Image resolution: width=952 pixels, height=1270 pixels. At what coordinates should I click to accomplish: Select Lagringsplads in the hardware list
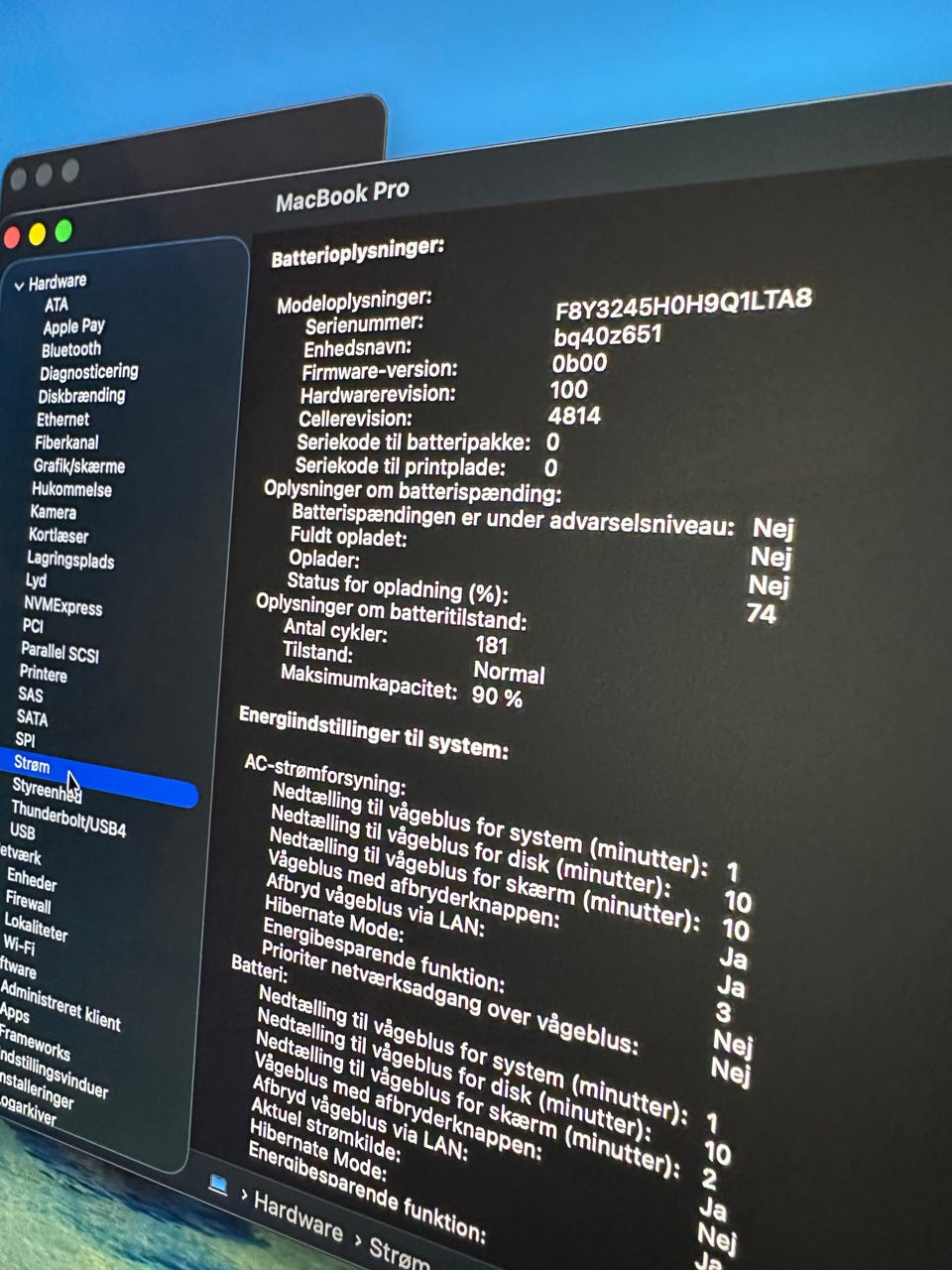click(x=69, y=560)
